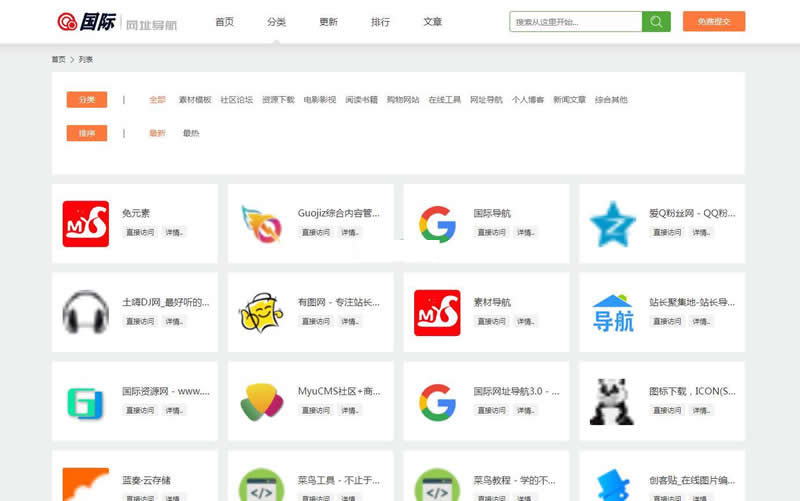Filter by 在线工具 category
Screen dimensions: 800x501
coord(444,99)
